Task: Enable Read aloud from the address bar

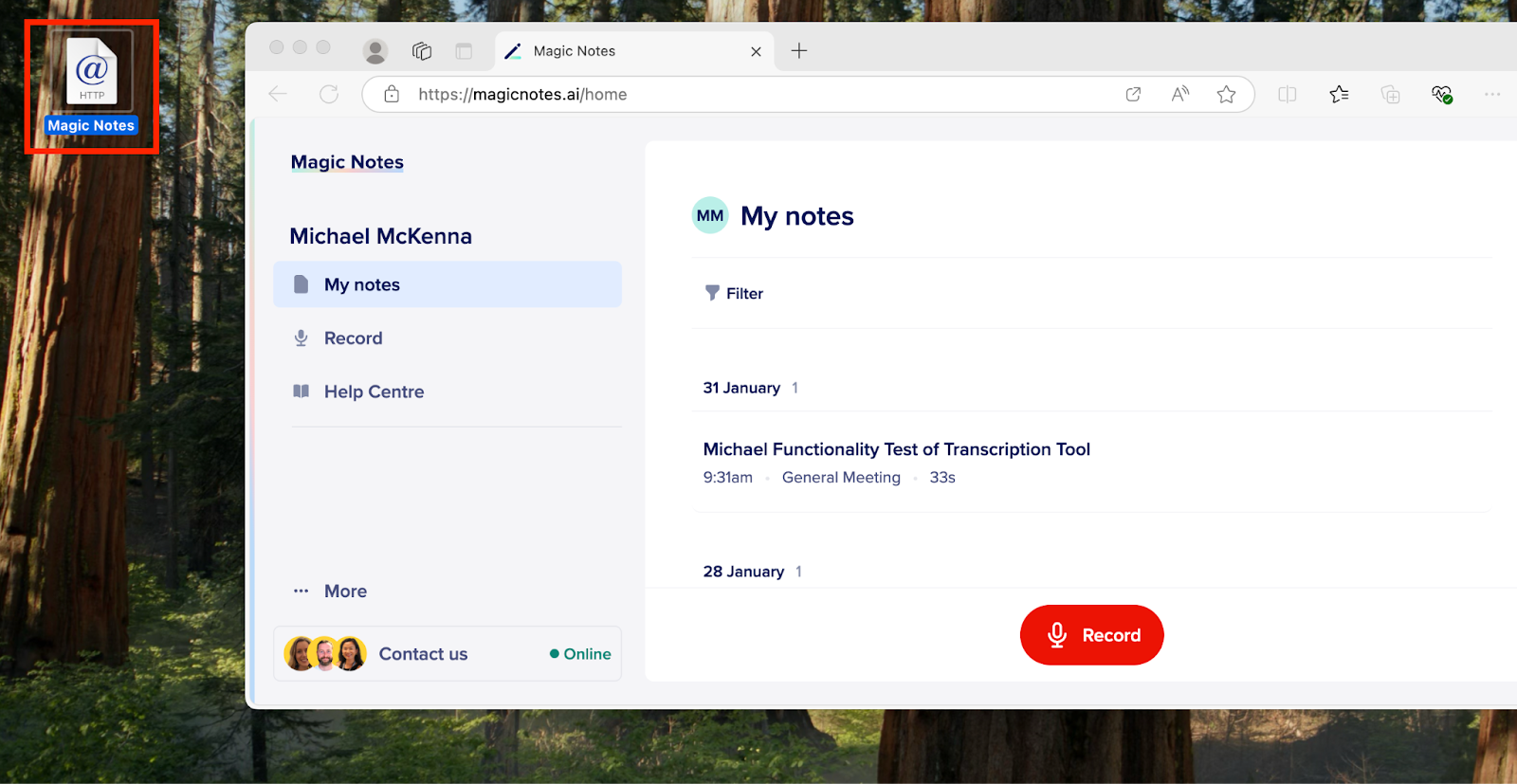Action: click(1180, 94)
